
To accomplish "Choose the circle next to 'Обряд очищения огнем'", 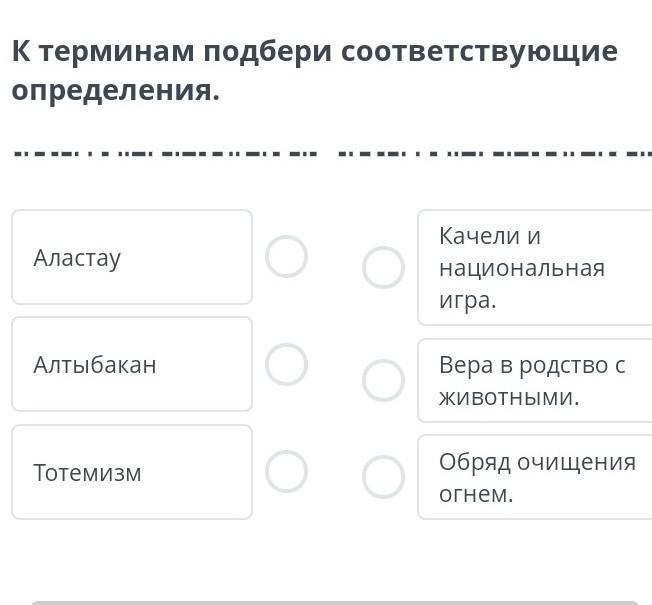I will click(383, 477).
